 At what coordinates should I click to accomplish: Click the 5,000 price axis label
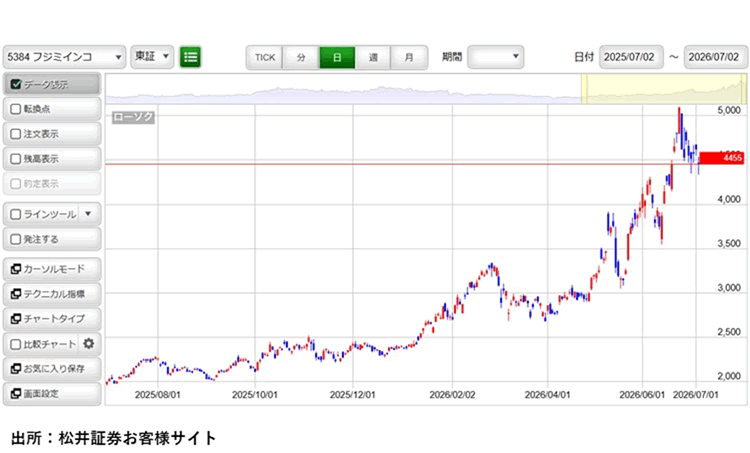click(x=729, y=110)
